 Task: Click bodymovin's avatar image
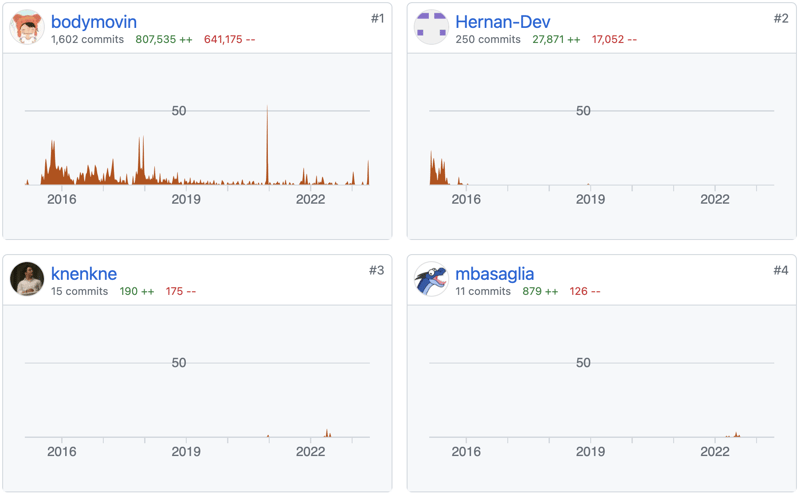click(x=27, y=28)
